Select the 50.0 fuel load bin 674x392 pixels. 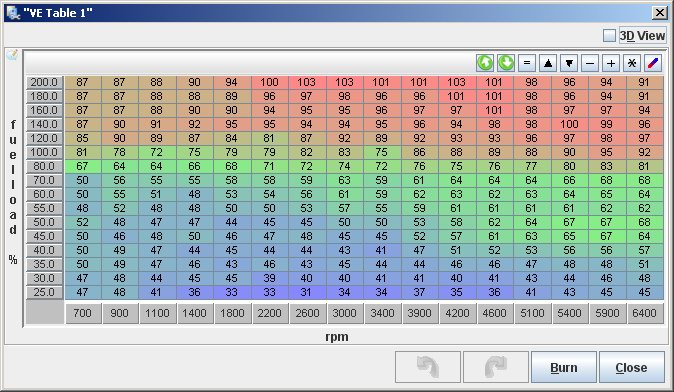click(x=44, y=222)
